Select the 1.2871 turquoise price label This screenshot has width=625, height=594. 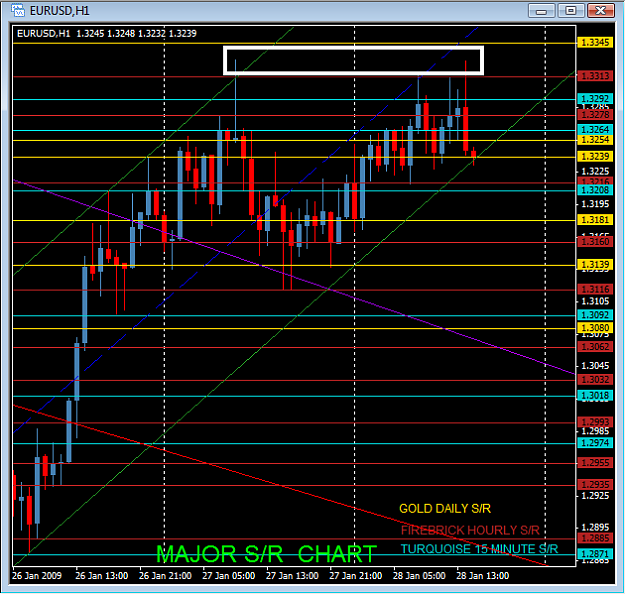coord(595,554)
